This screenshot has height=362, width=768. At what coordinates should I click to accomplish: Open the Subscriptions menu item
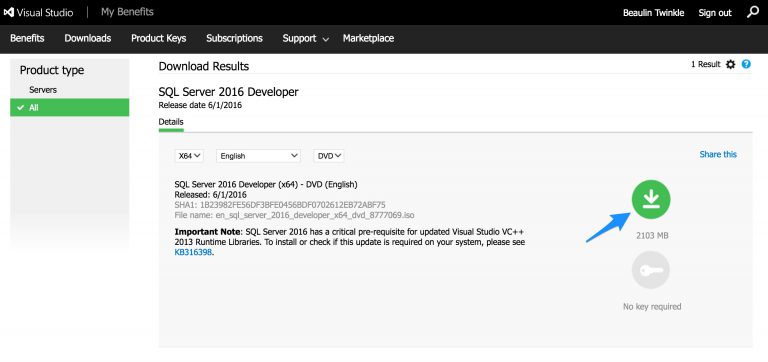[x=234, y=38]
